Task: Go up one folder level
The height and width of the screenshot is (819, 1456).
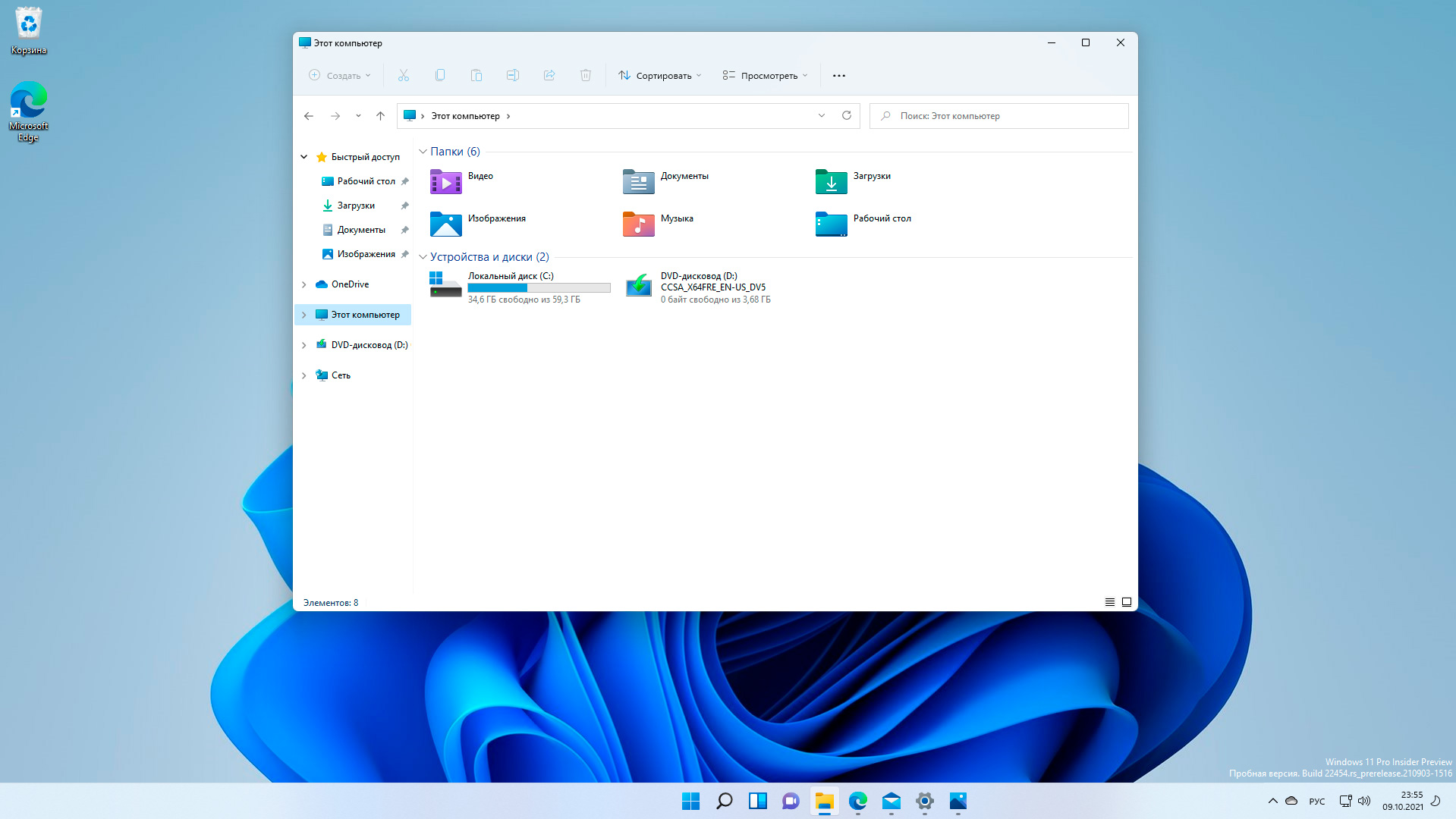Action: point(381,116)
